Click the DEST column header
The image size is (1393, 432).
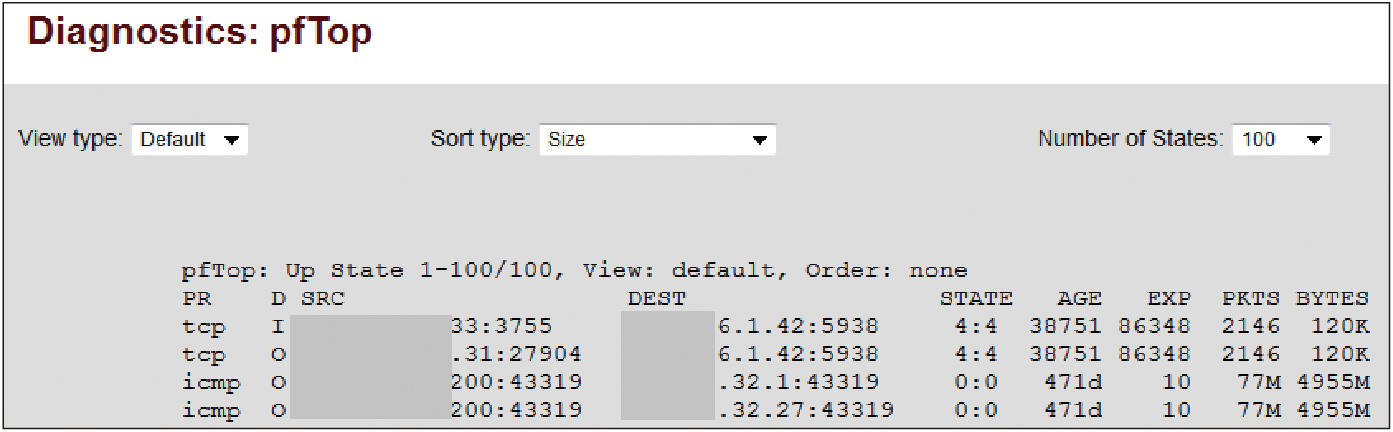[657, 298]
